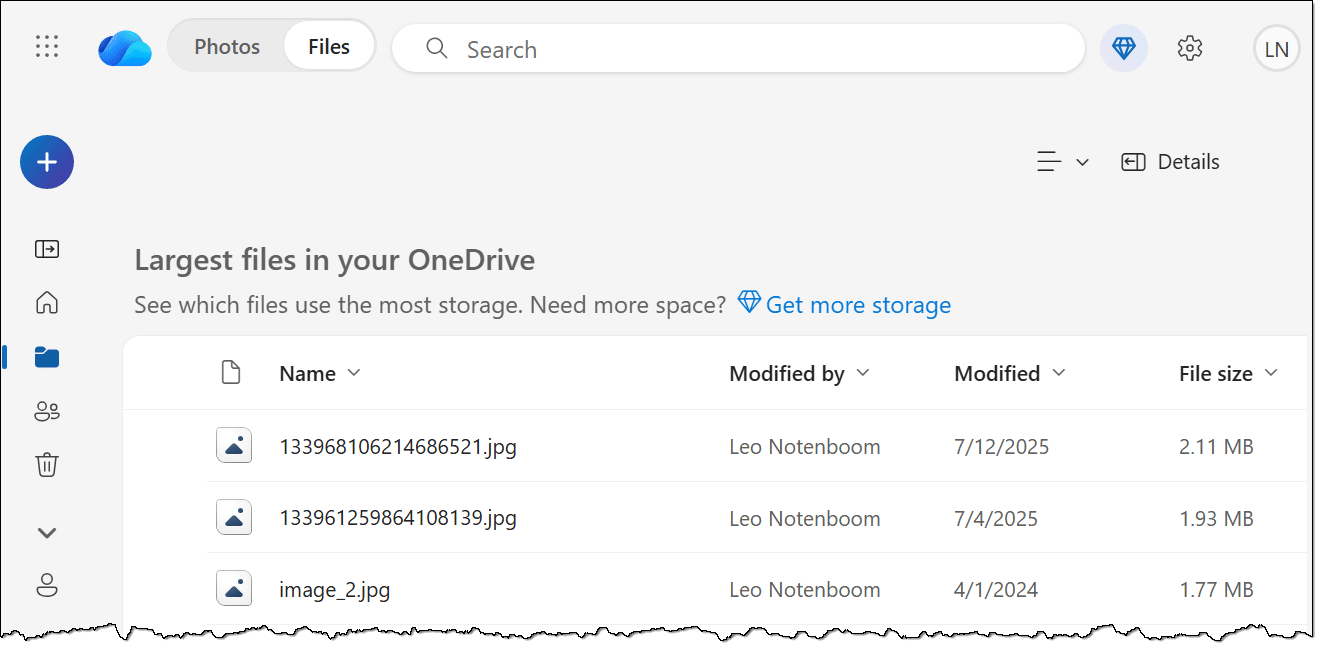Screen dimensions: 1318x648
Task: Open the File size column dropdown
Action: (x=1228, y=374)
